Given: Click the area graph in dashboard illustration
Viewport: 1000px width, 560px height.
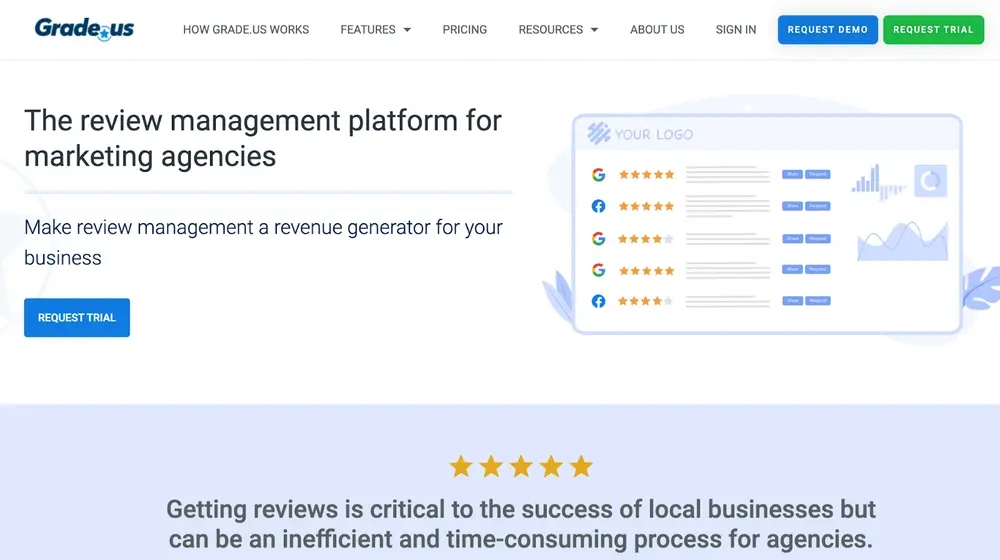Looking at the screenshot, I should pyautogui.click(x=902, y=242).
